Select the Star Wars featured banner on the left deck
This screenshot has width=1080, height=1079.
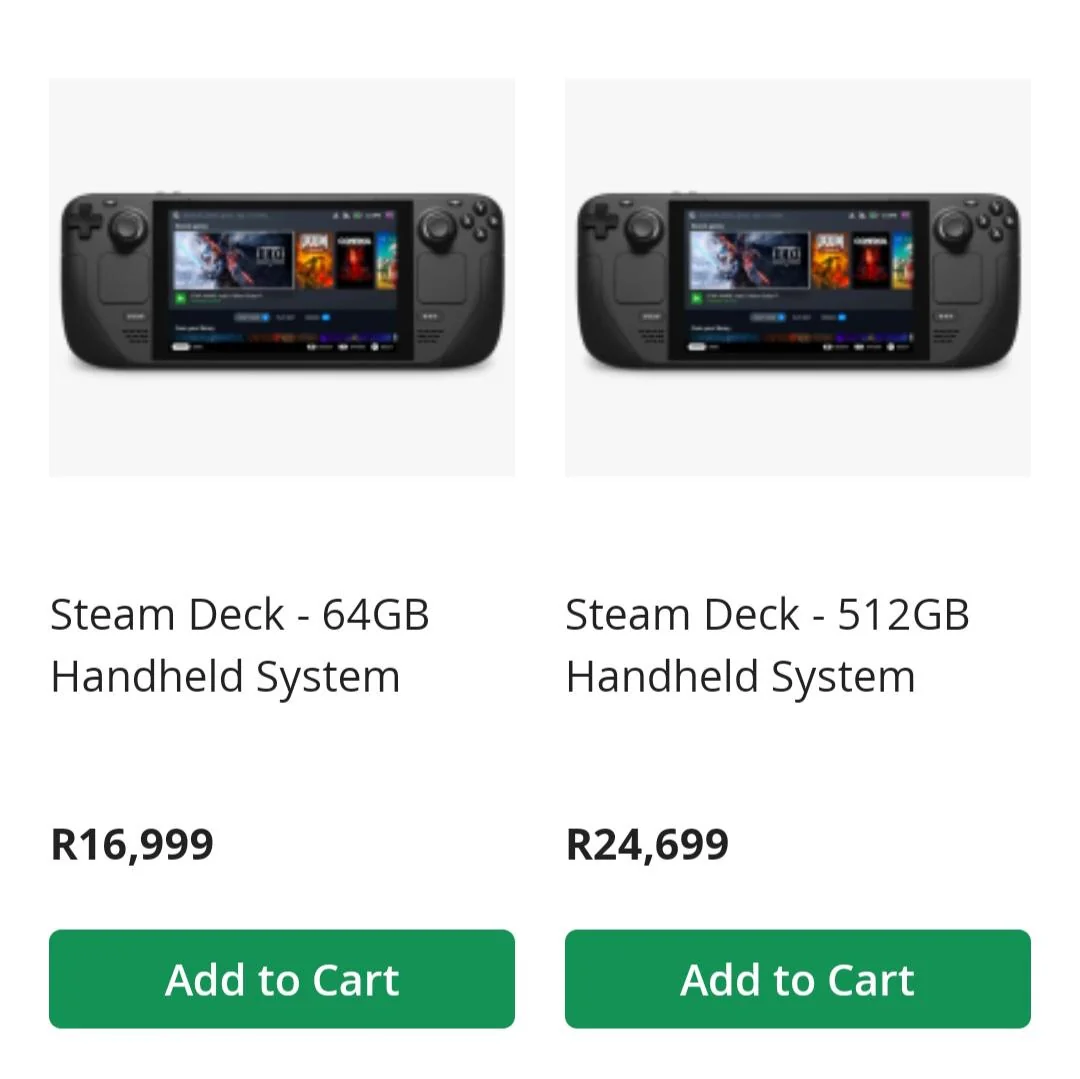(x=232, y=258)
